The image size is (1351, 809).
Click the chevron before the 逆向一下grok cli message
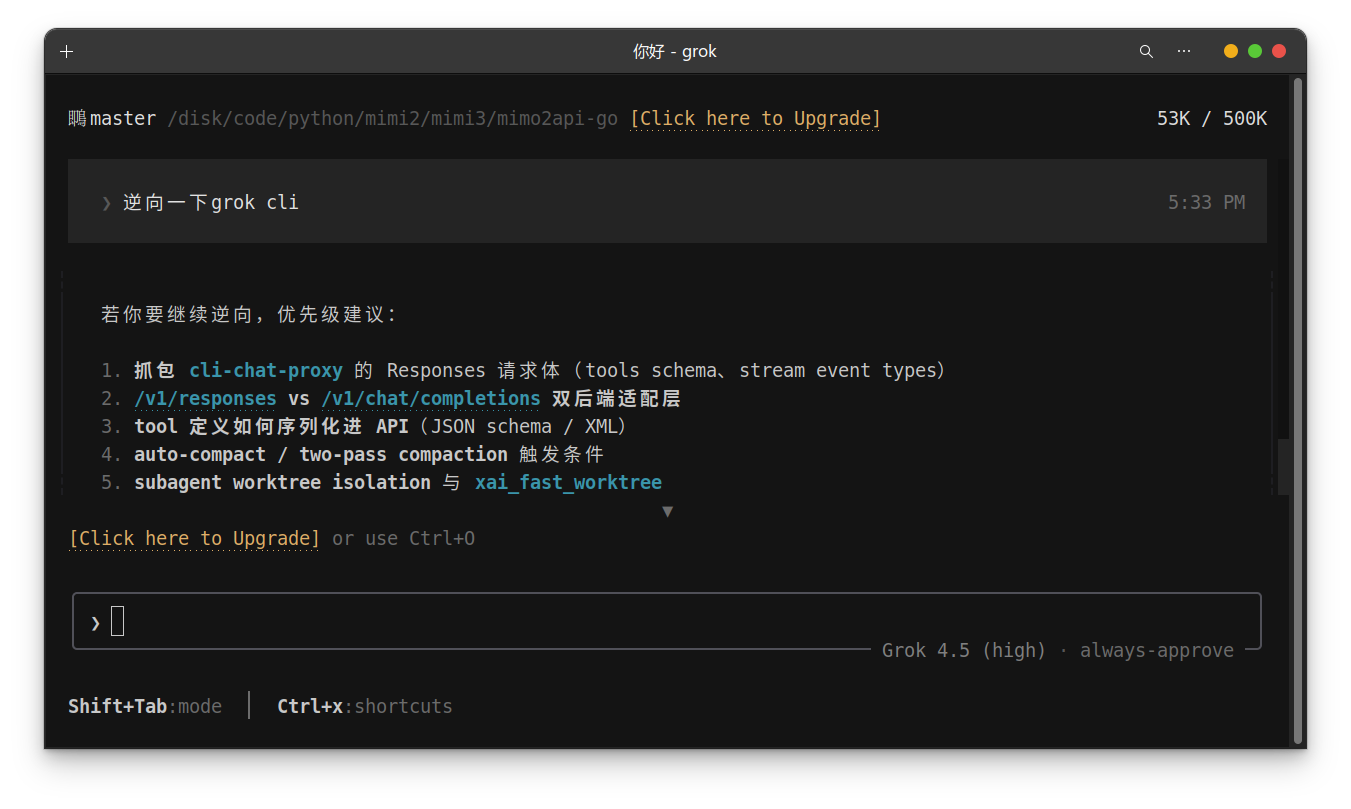(x=106, y=203)
